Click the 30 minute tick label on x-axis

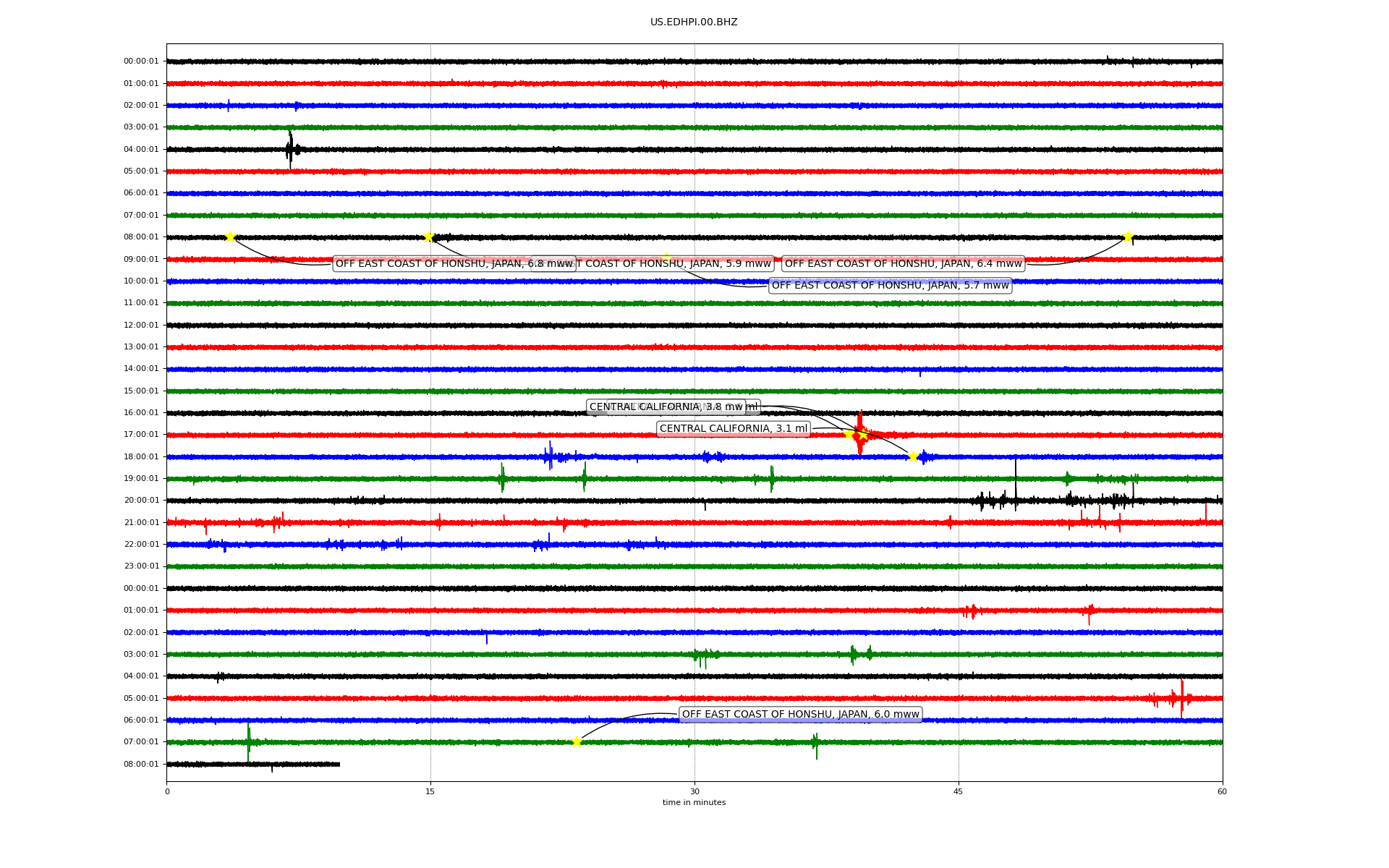(x=694, y=791)
